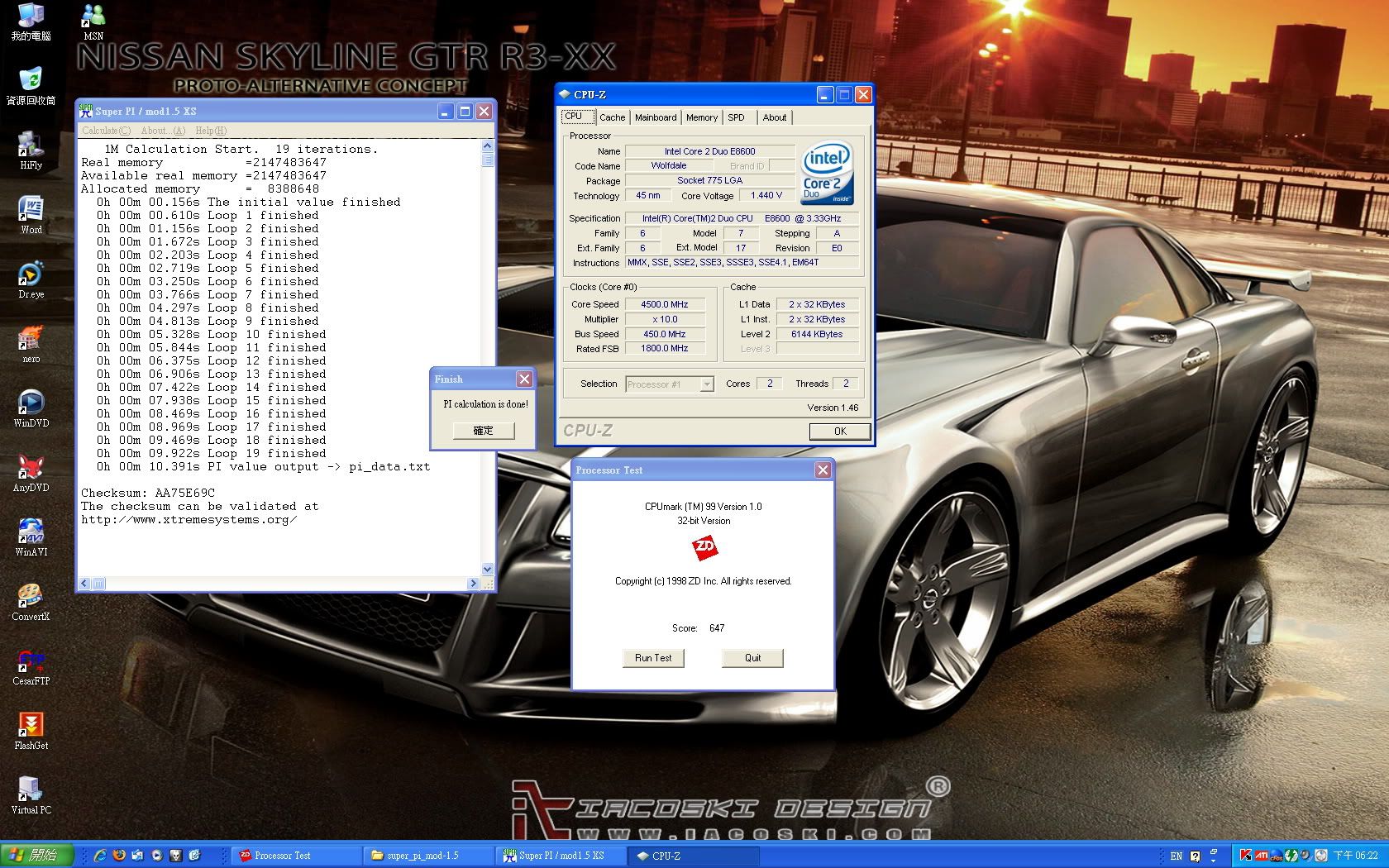Click the ZD logo in Processor Test
The width and height of the screenshot is (1389, 868).
pos(704,547)
